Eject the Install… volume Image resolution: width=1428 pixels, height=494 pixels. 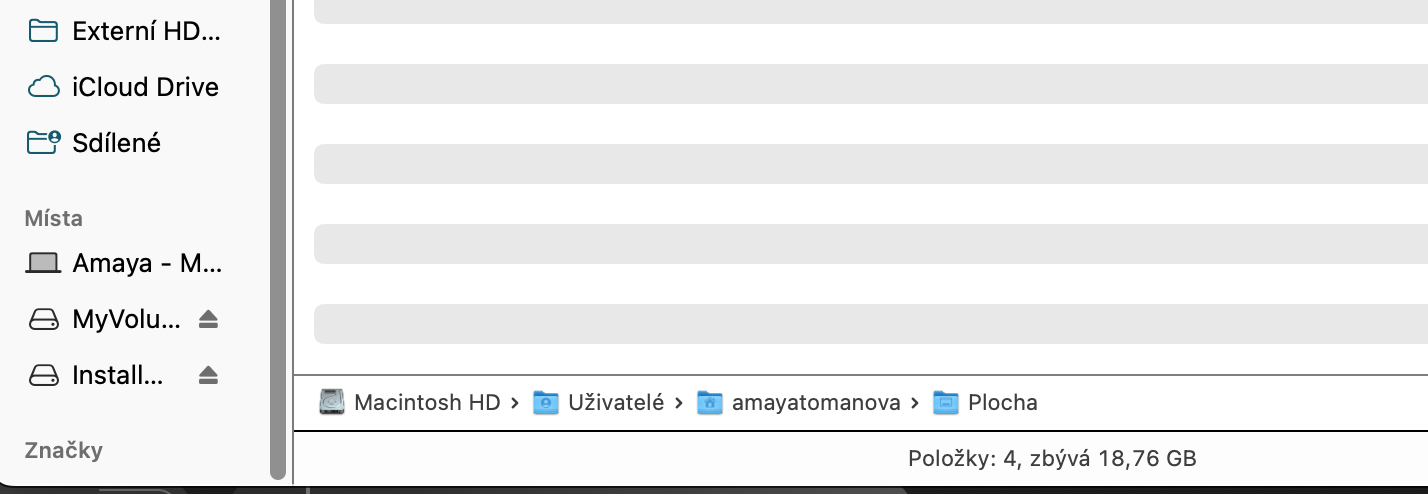pos(208,376)
